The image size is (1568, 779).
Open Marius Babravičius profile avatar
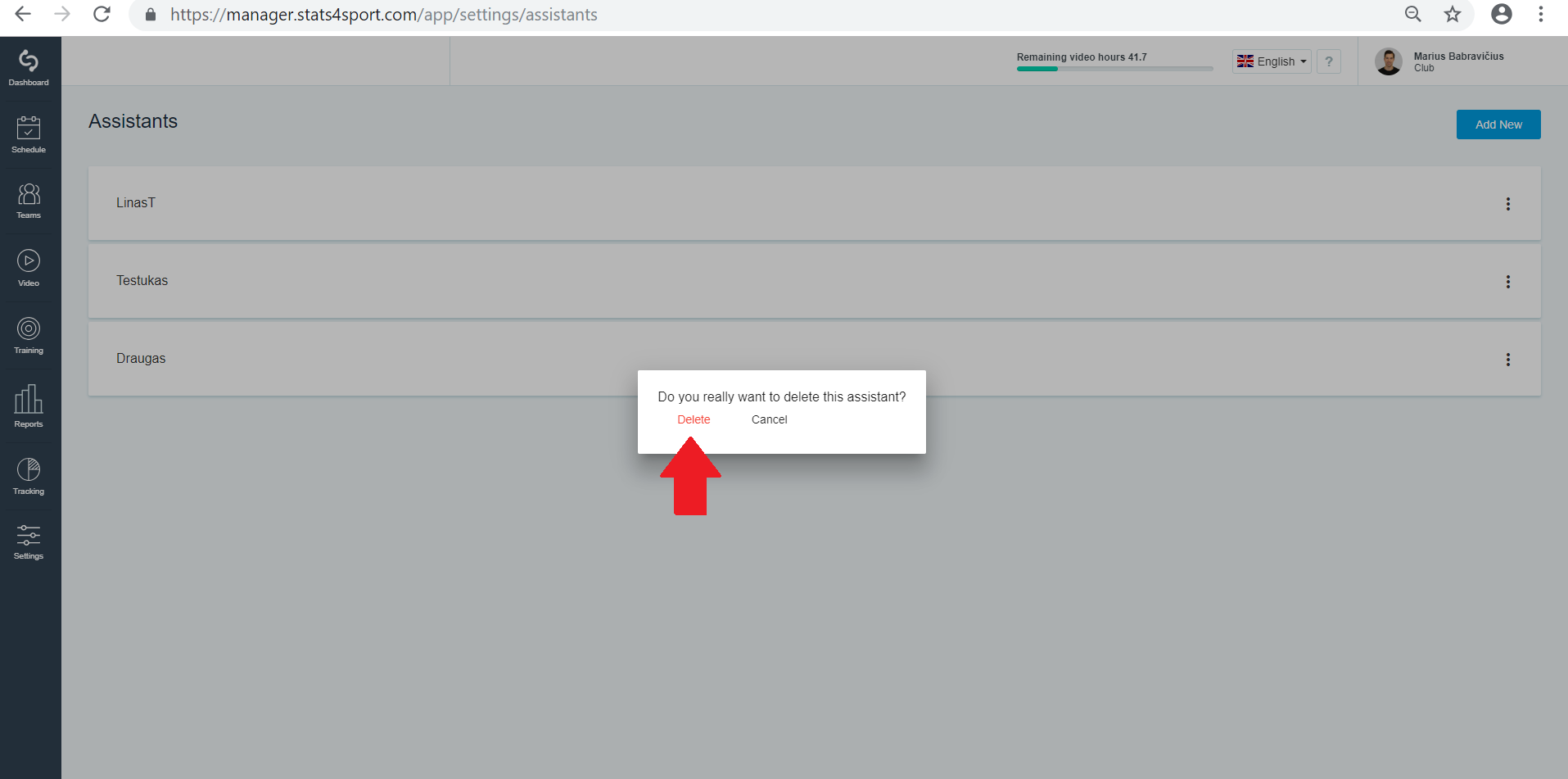[1389, 61]
